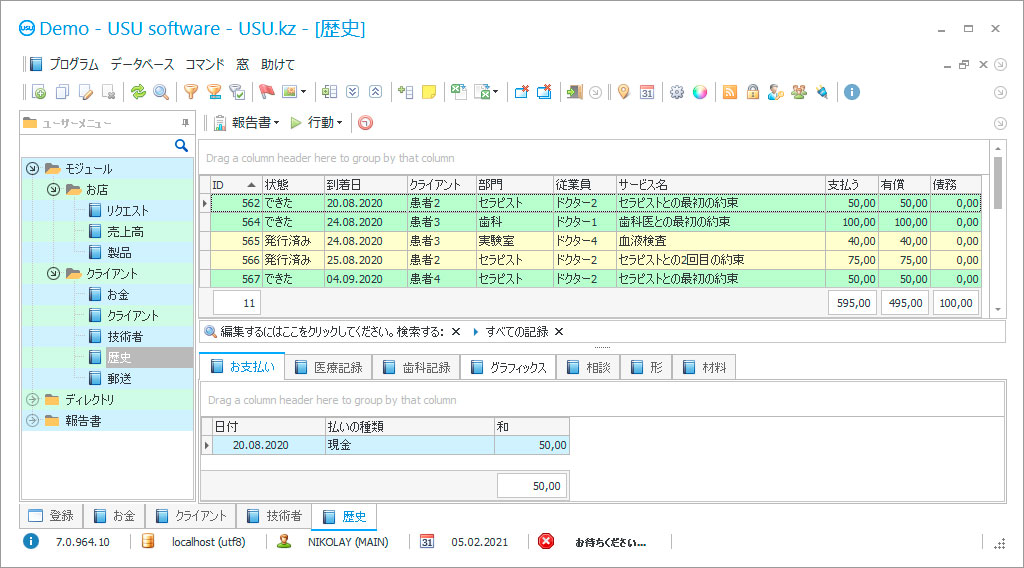Screen dimensions: 1024x568
Task: Click the close current window icon
Action: [521, 92]
